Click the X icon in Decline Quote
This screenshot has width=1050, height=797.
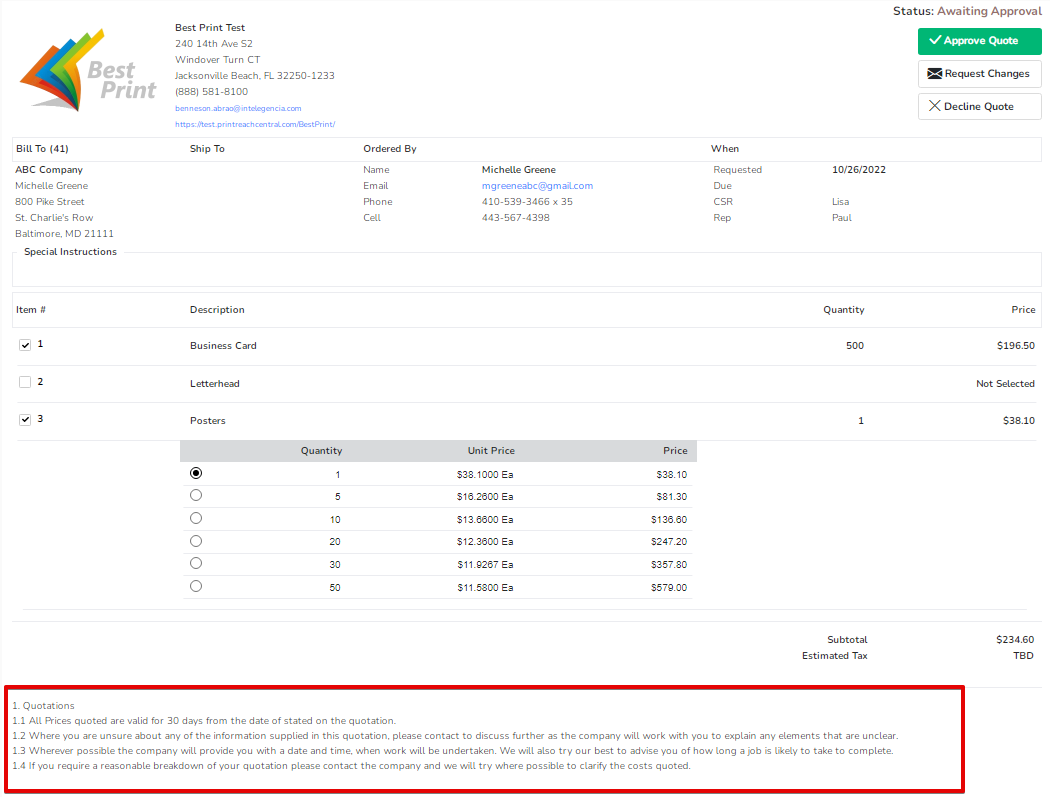[x=935, y=106]
